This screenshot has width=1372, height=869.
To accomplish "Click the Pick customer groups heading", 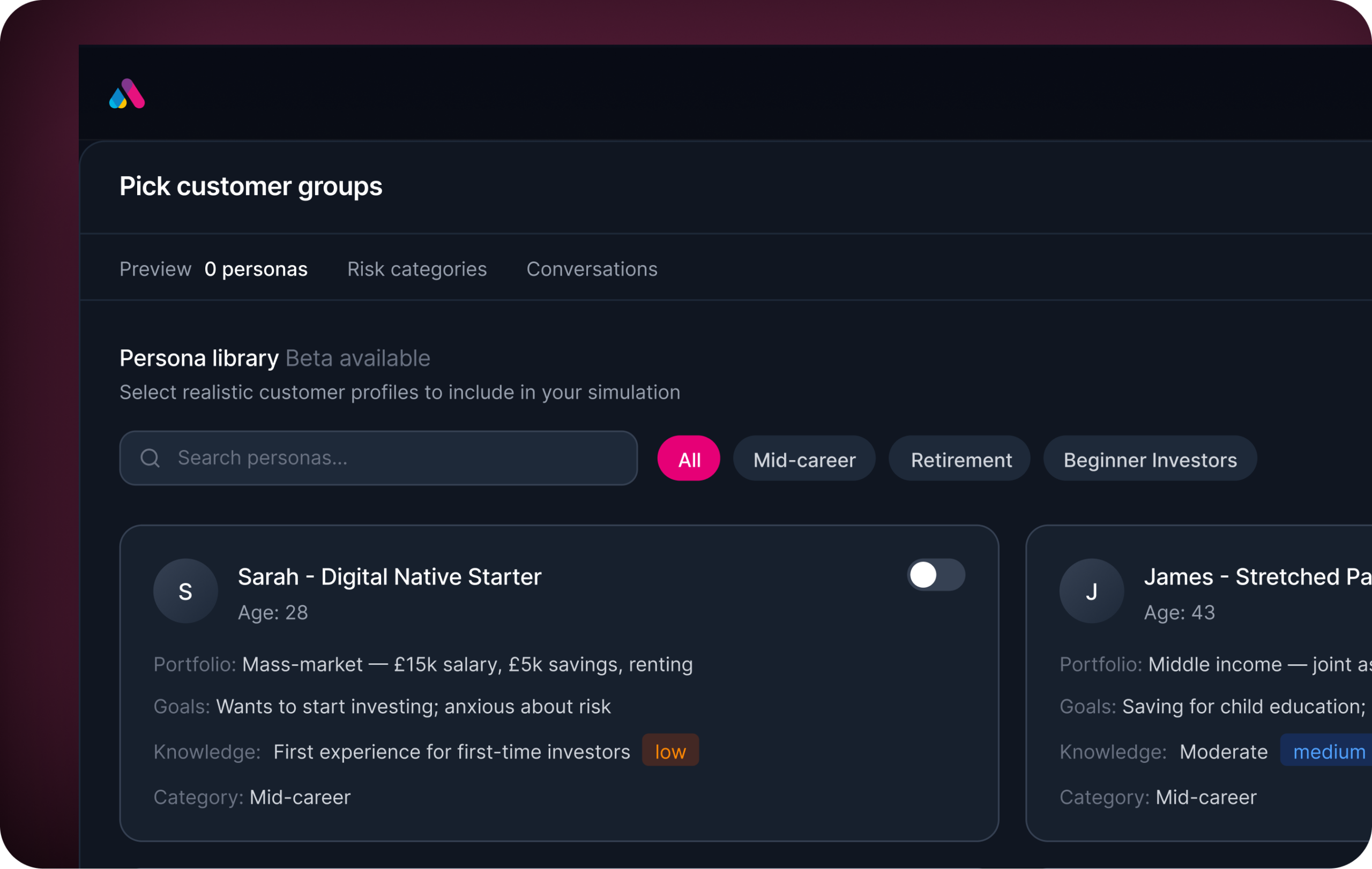I will click(251, 187).
